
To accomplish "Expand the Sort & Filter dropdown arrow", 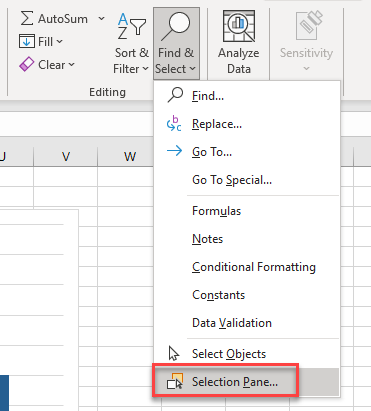I will 145,69.
